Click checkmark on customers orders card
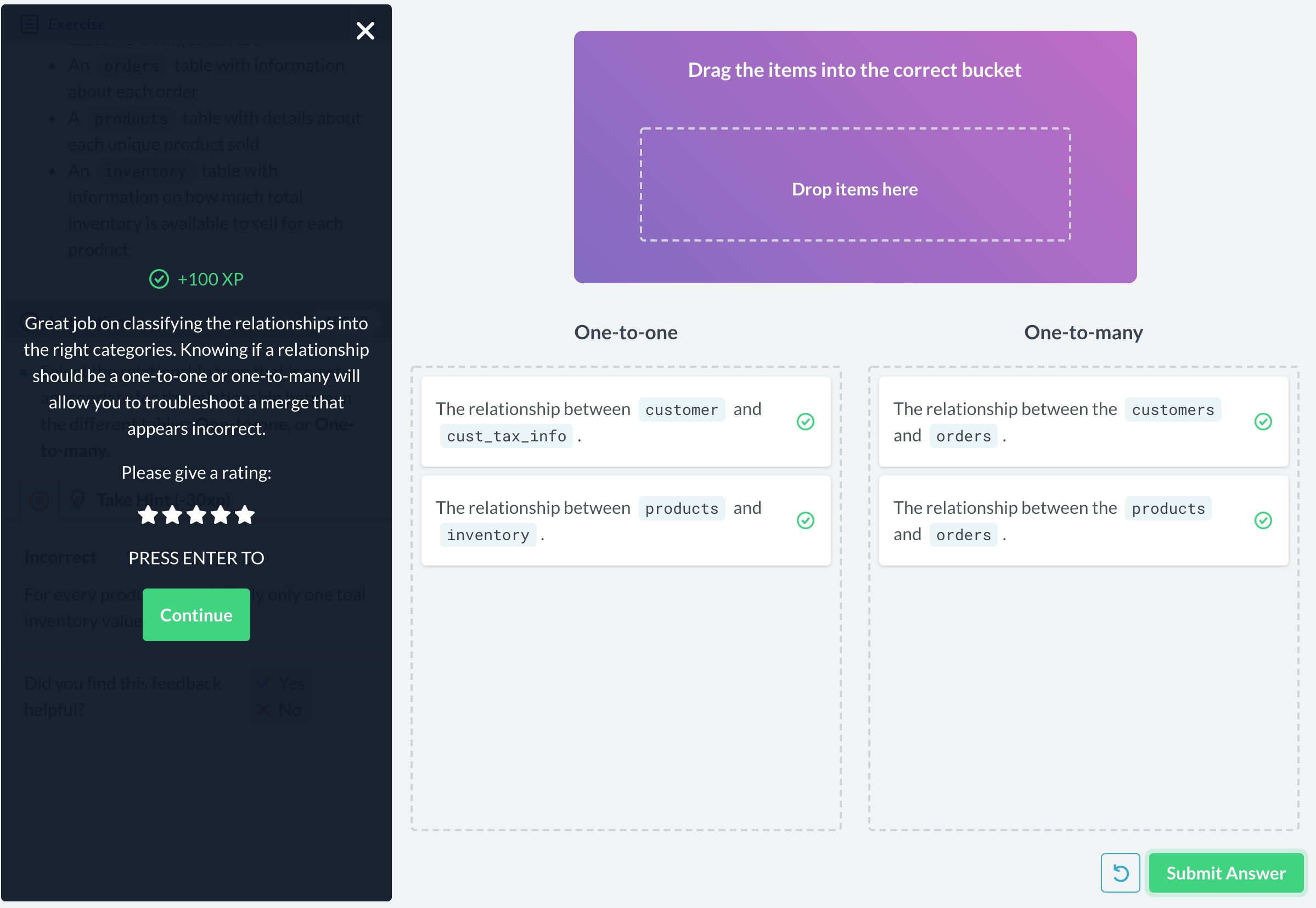The width and height of the screenshot is (1316, 908). (1263, 422)
